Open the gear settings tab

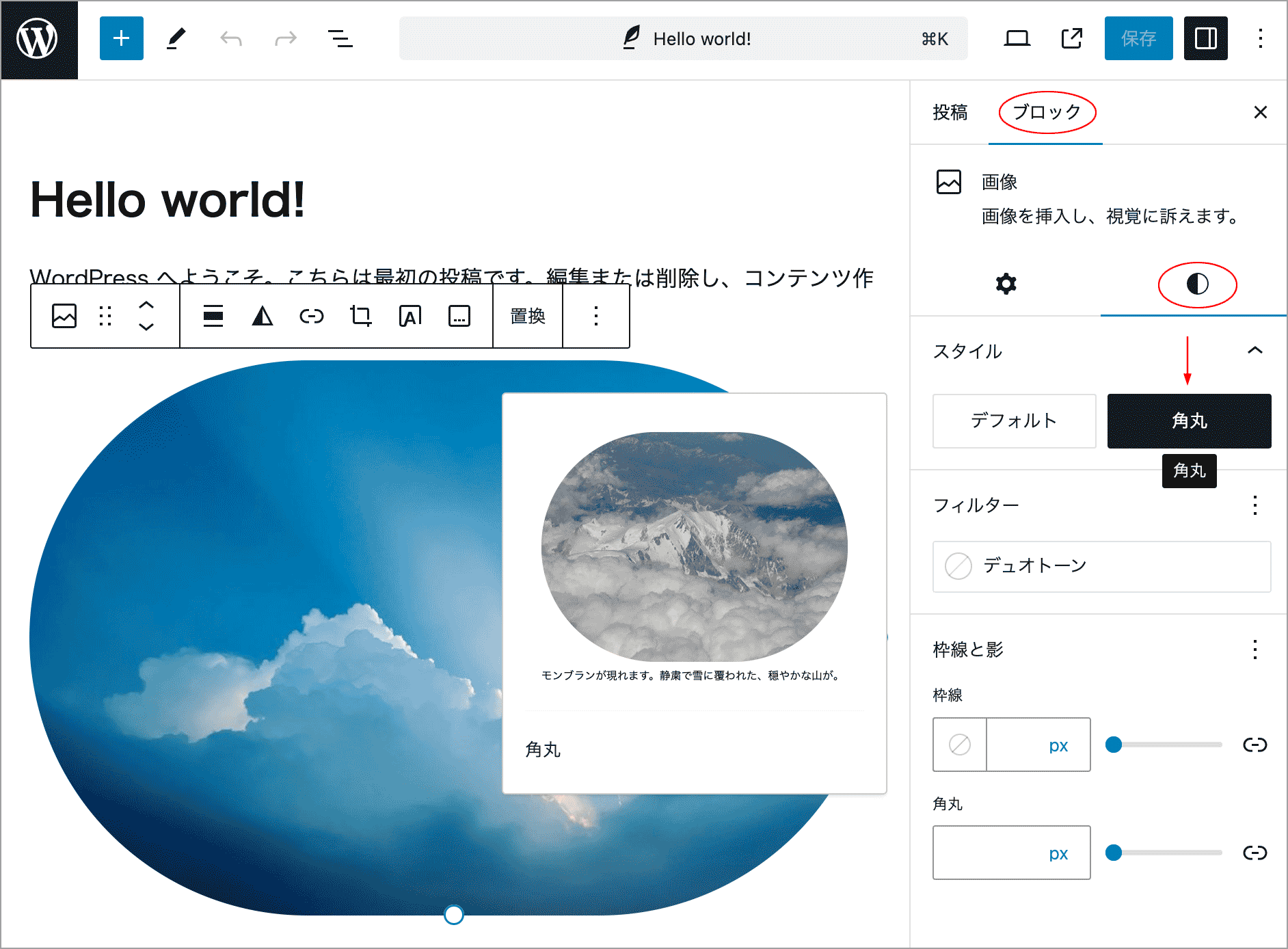[1006, 284]
